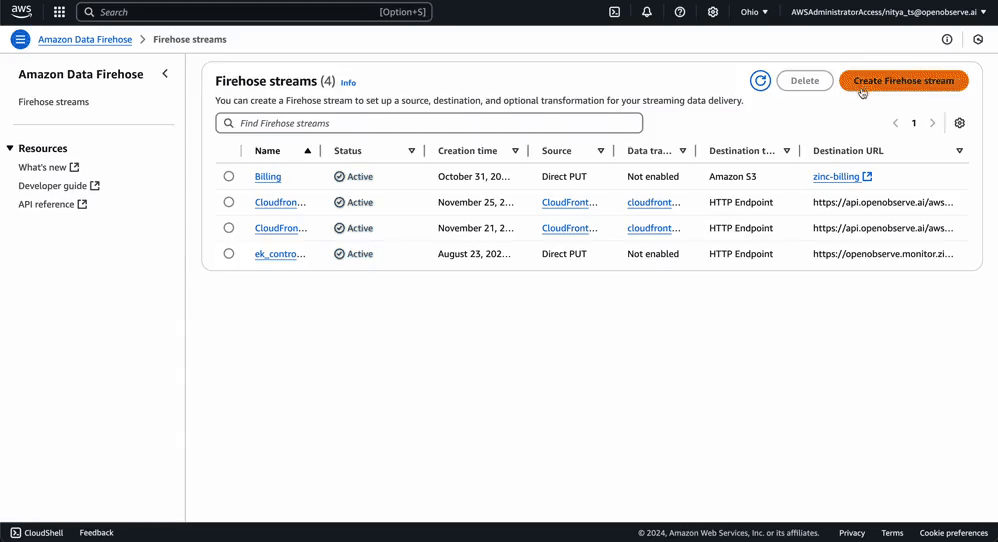Screen dimensions: 998x542
Task: Click Create Firehose stream button
Action: point(903,81)
